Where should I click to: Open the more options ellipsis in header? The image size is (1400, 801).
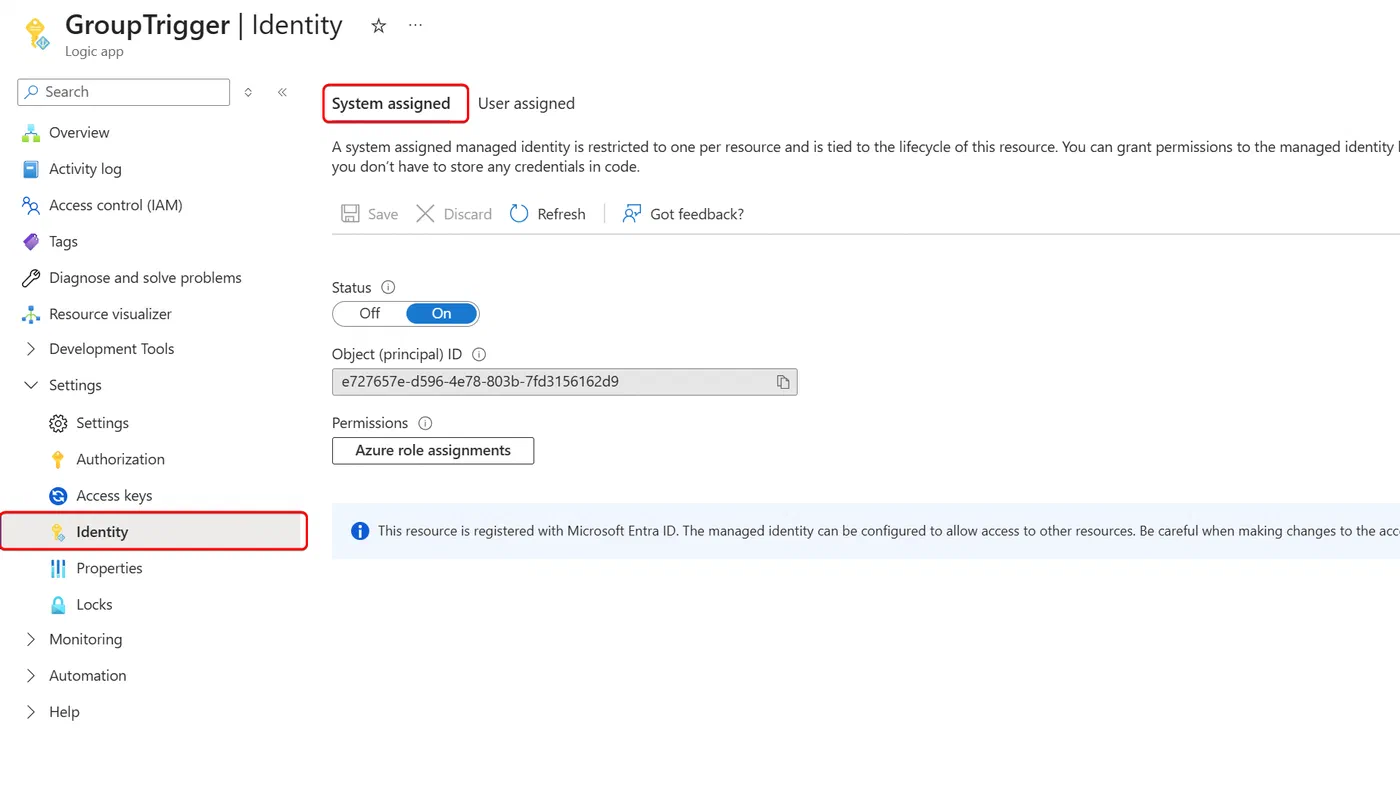click(x=416, y=26)
